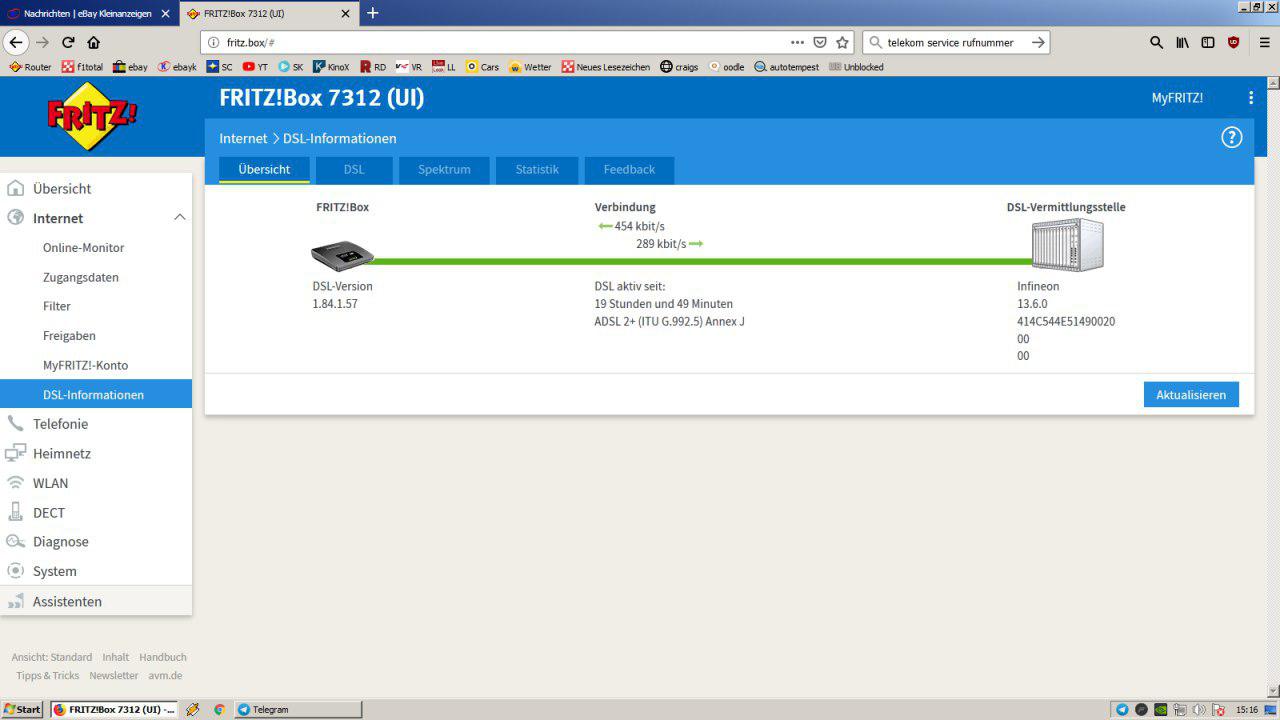
Task: Click the search go arrow button
Action: 1038,42
